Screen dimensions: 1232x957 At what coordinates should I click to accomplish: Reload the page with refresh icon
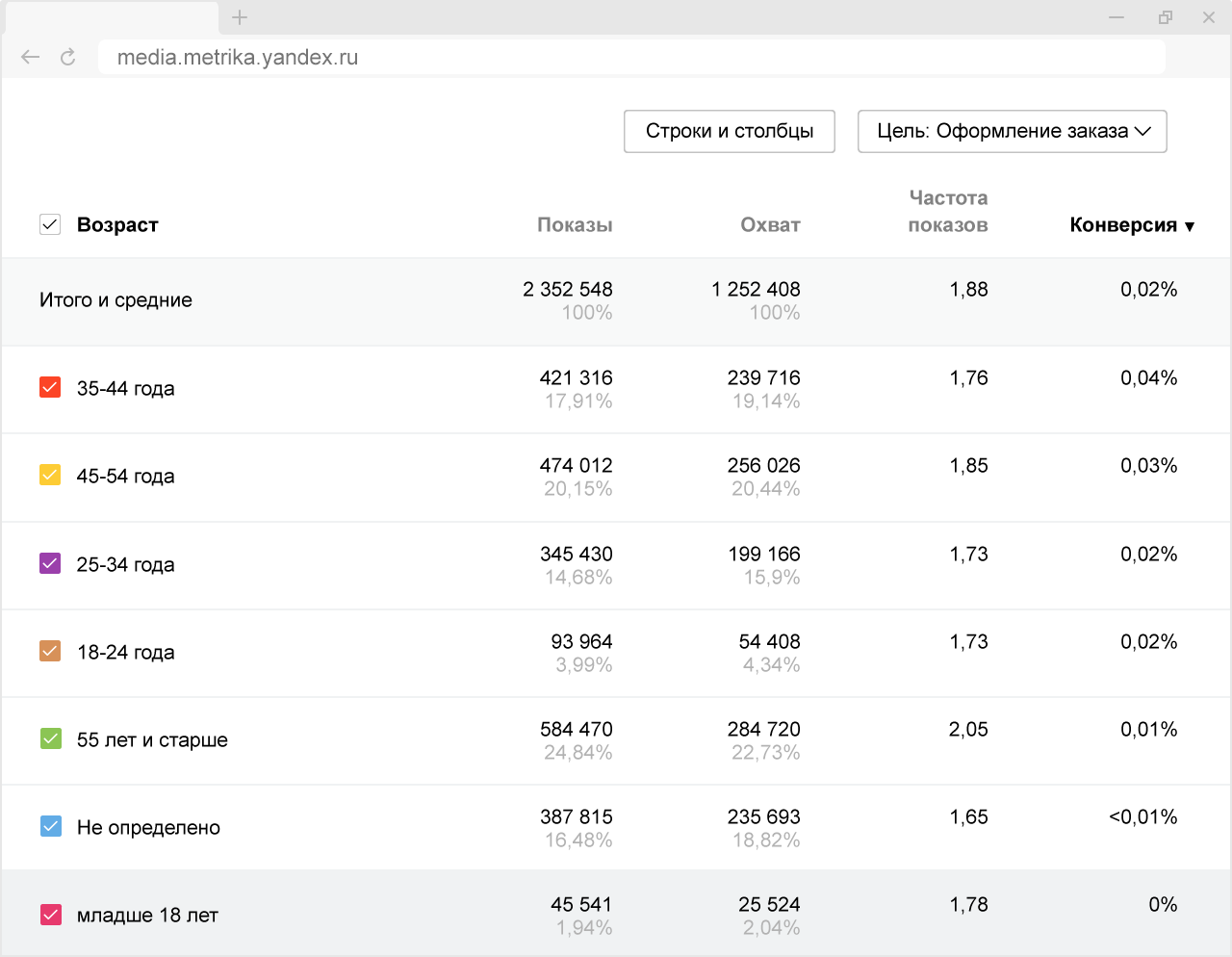pos(67,58)
